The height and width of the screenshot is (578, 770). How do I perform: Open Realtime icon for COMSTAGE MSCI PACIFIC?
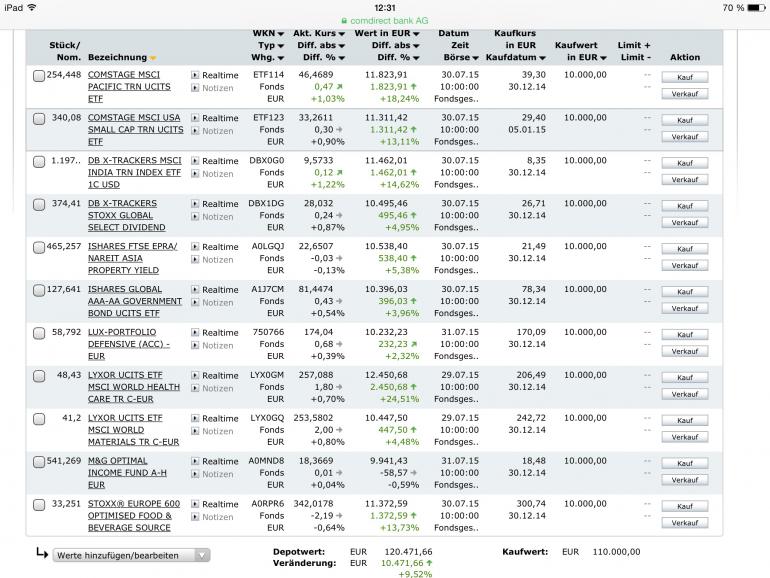pos(195,75)
